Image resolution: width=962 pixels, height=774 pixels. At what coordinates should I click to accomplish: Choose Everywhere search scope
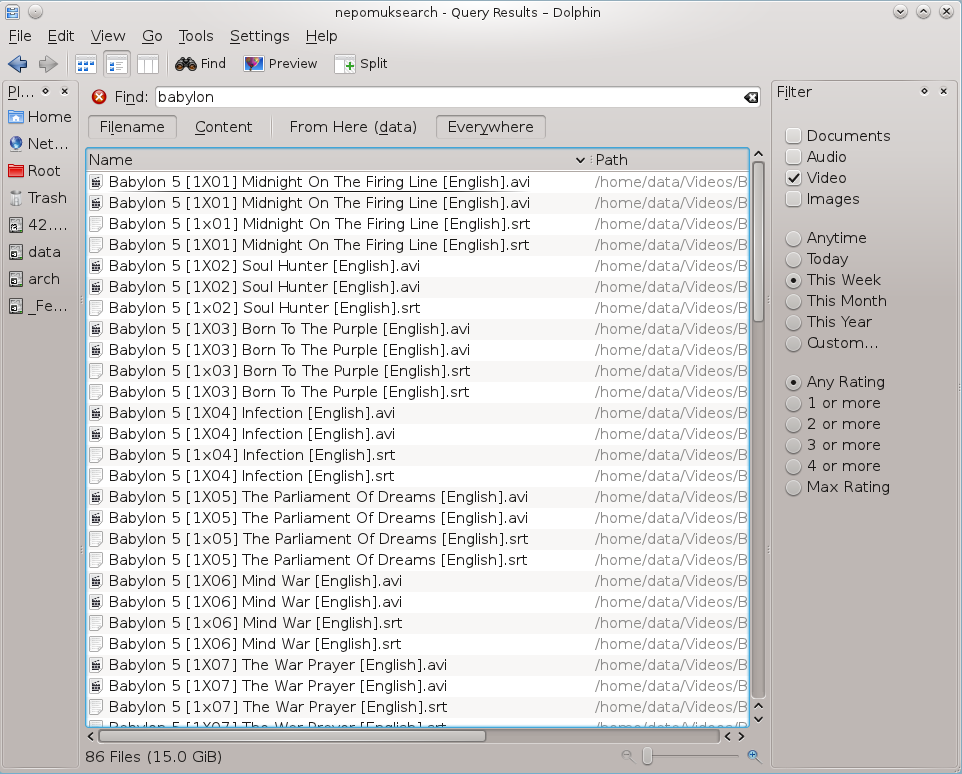(x=490, y=127)
